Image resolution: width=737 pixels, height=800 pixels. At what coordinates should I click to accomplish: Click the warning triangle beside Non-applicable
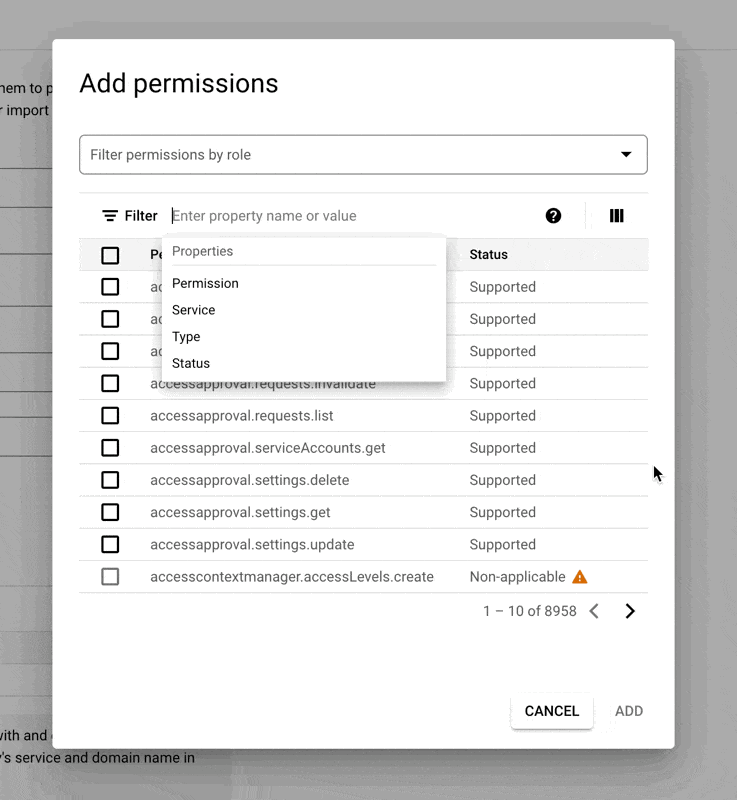(x=579, y=577)
